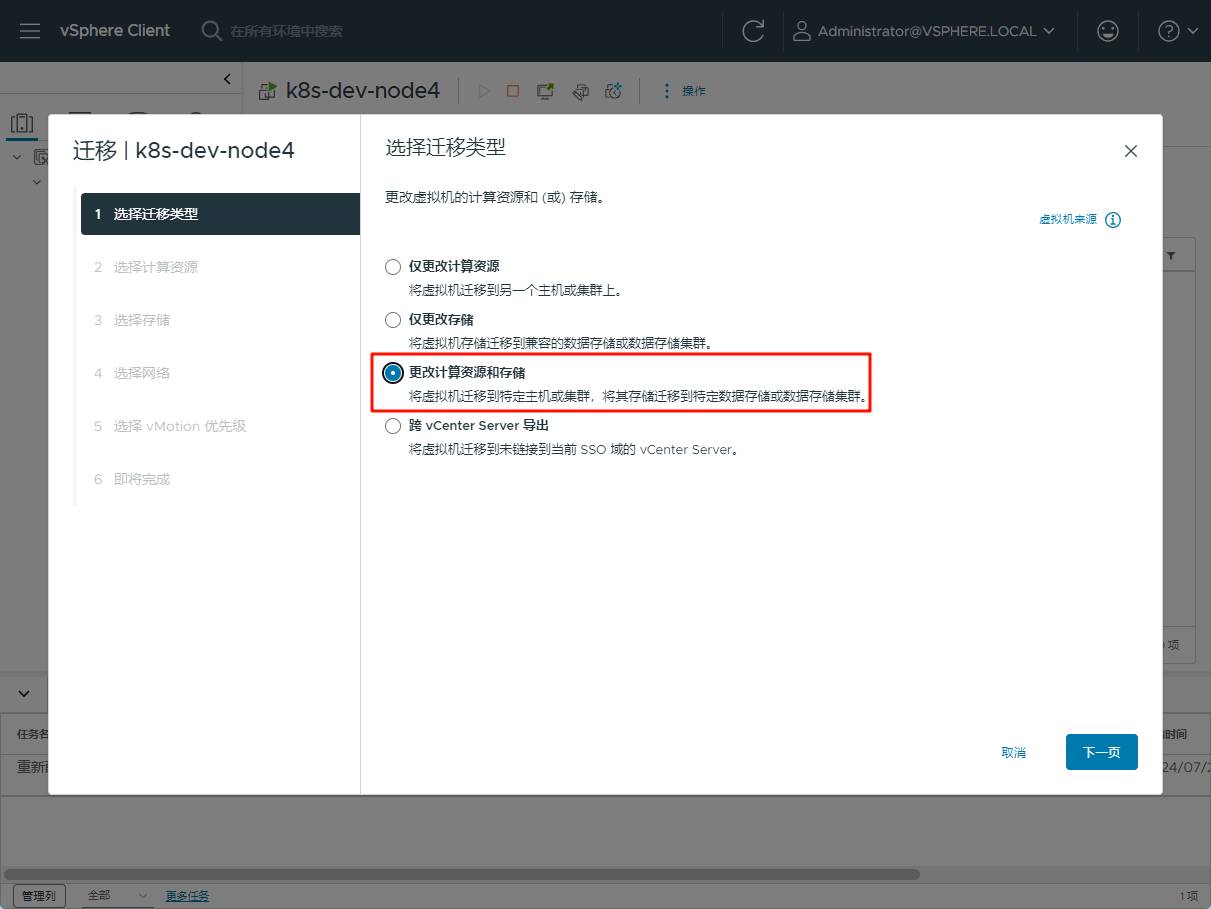Viewport: 1211px width, 909px height.
Task: Select 更改计算资源和存储 radio option
Action: (x=393, y=373)
